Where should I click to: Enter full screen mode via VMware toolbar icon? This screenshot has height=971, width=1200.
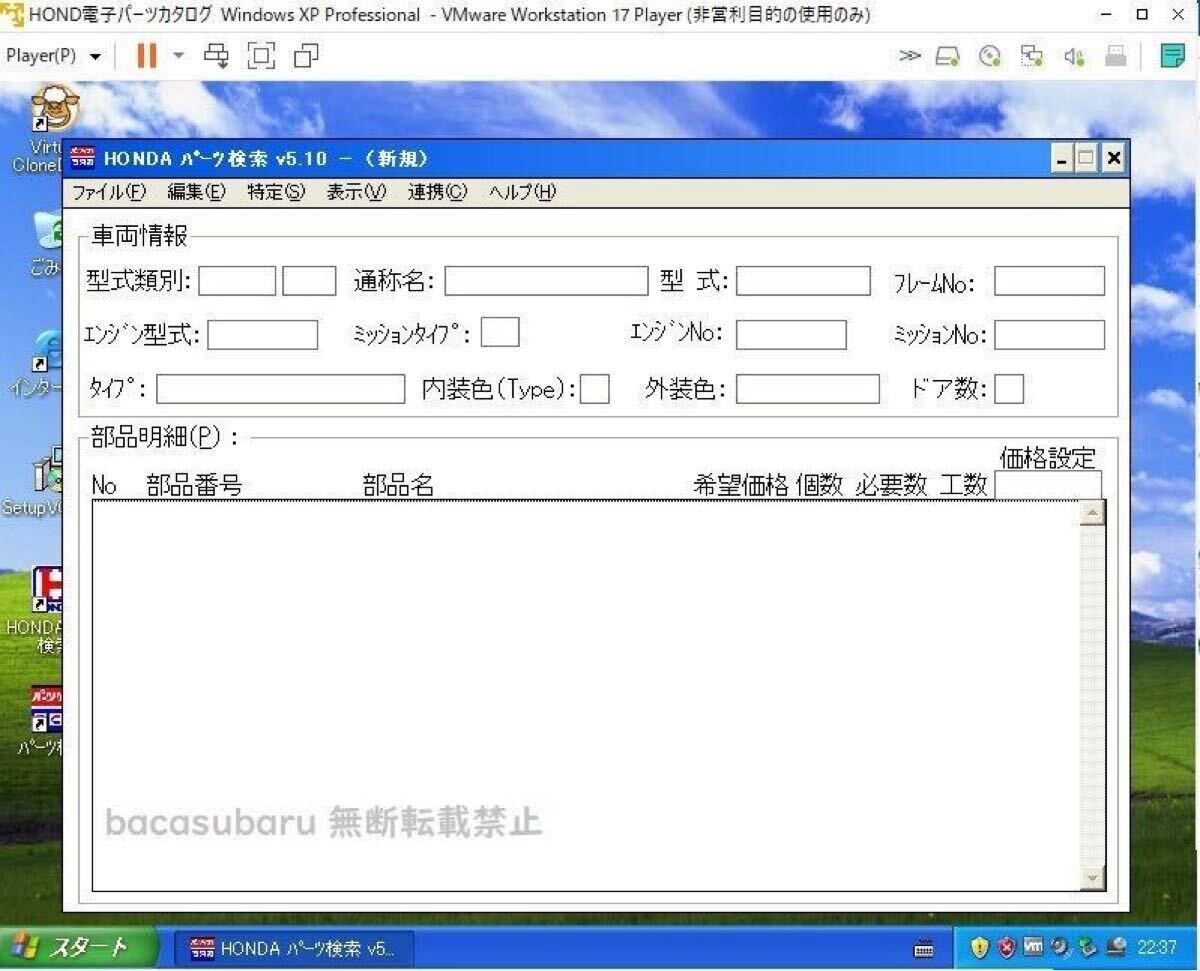coord(261,55)
